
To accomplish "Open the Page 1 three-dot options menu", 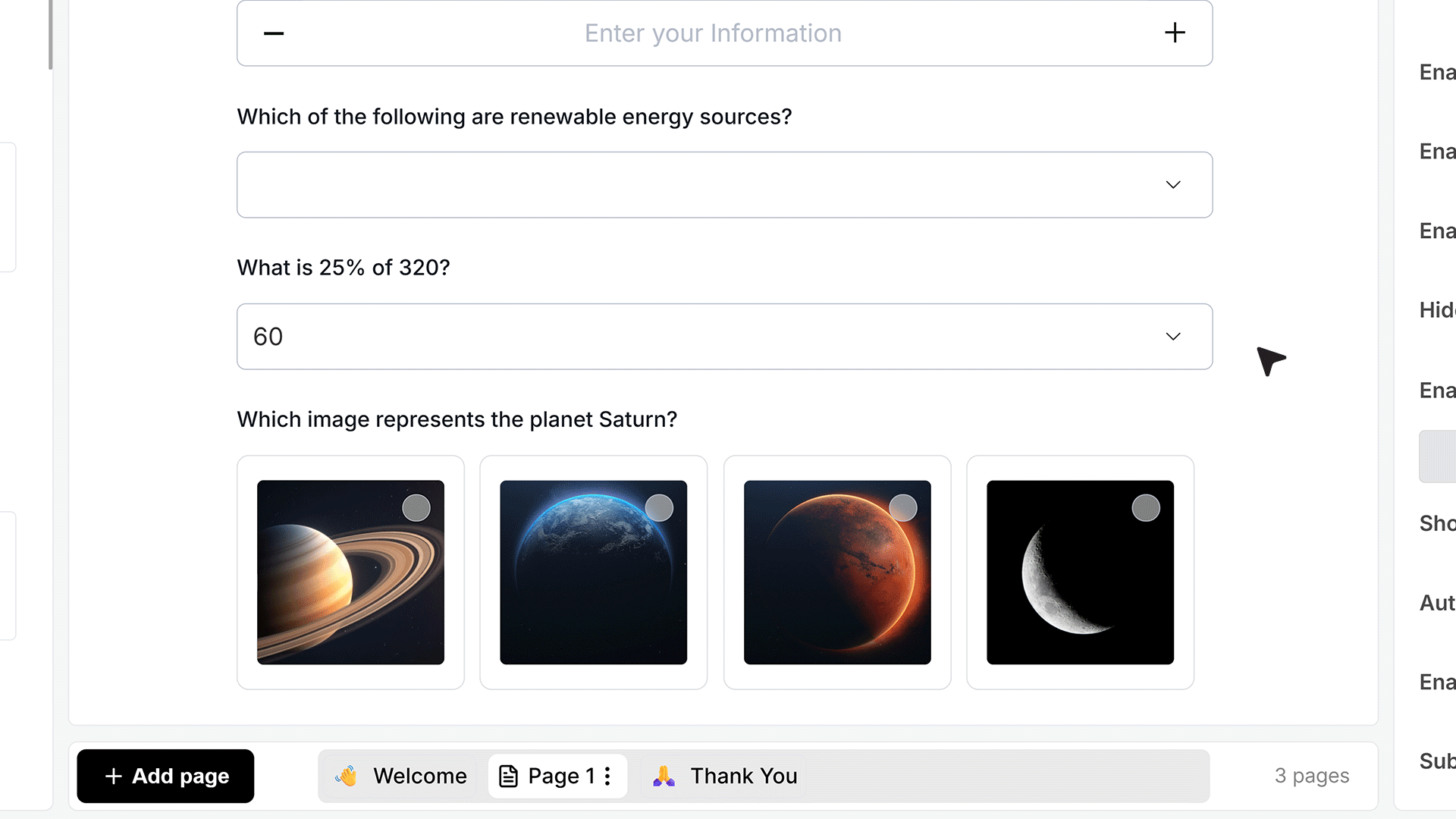I will (607, 776).
